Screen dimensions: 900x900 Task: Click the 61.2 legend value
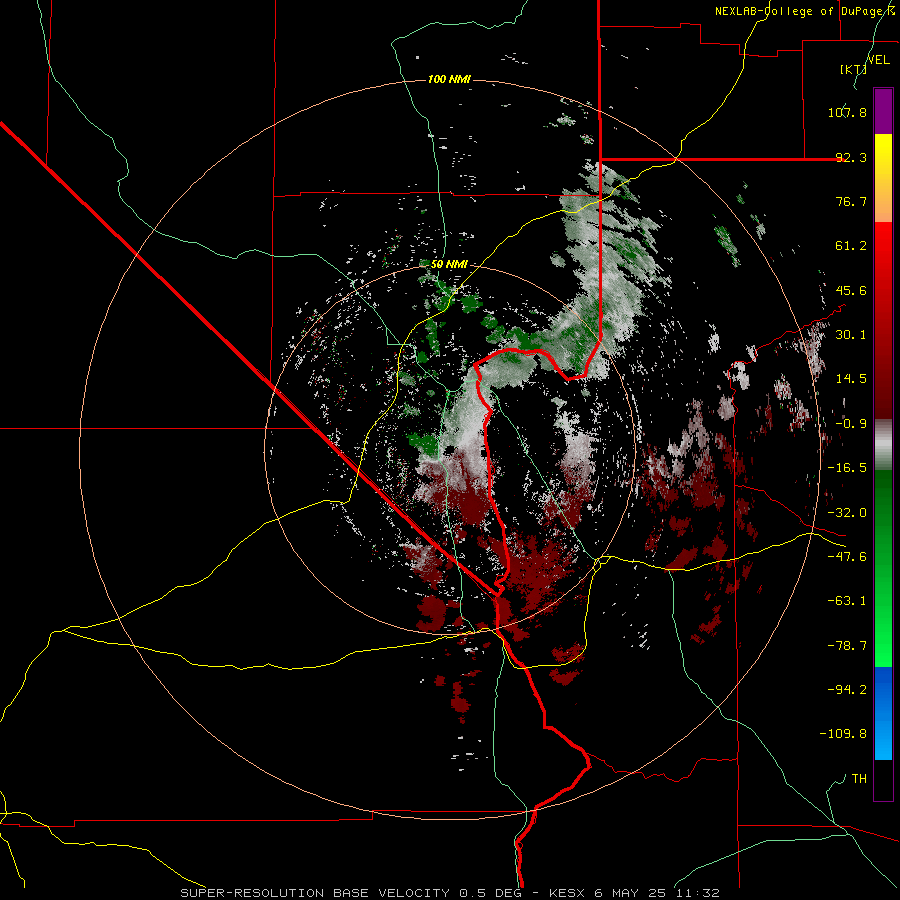point(851,246)
